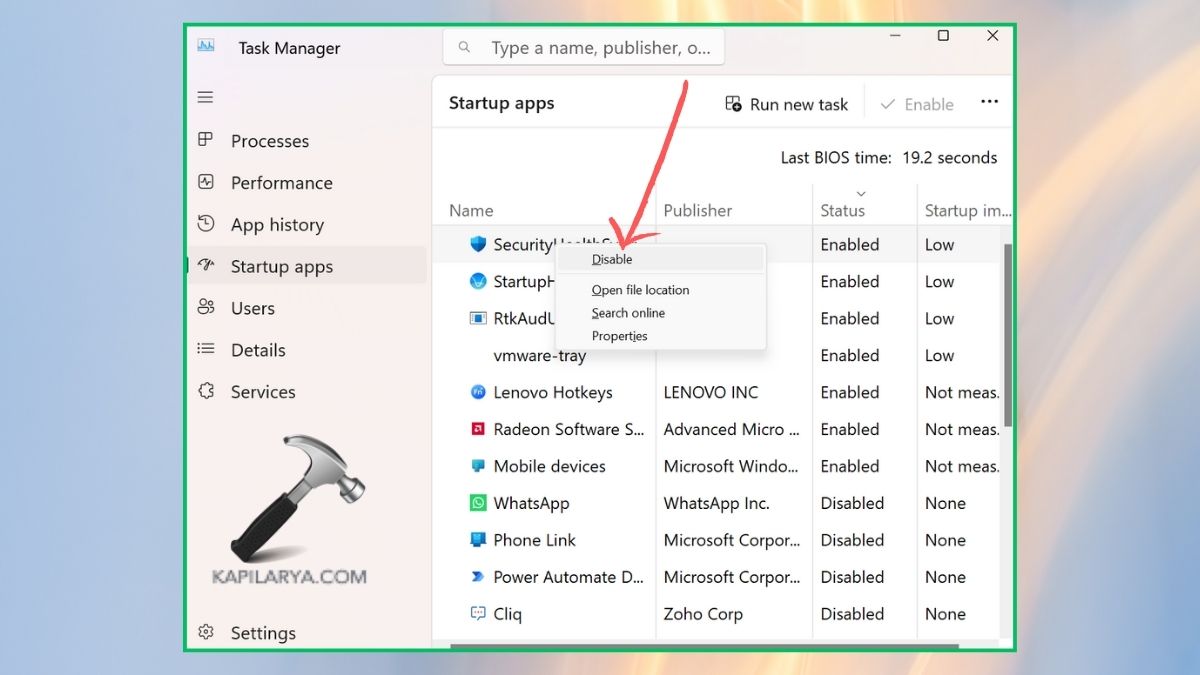The height and width of the screenshot is (675, 1200).
Task: Click the StartupH app icon
Action: click(478, 281)
